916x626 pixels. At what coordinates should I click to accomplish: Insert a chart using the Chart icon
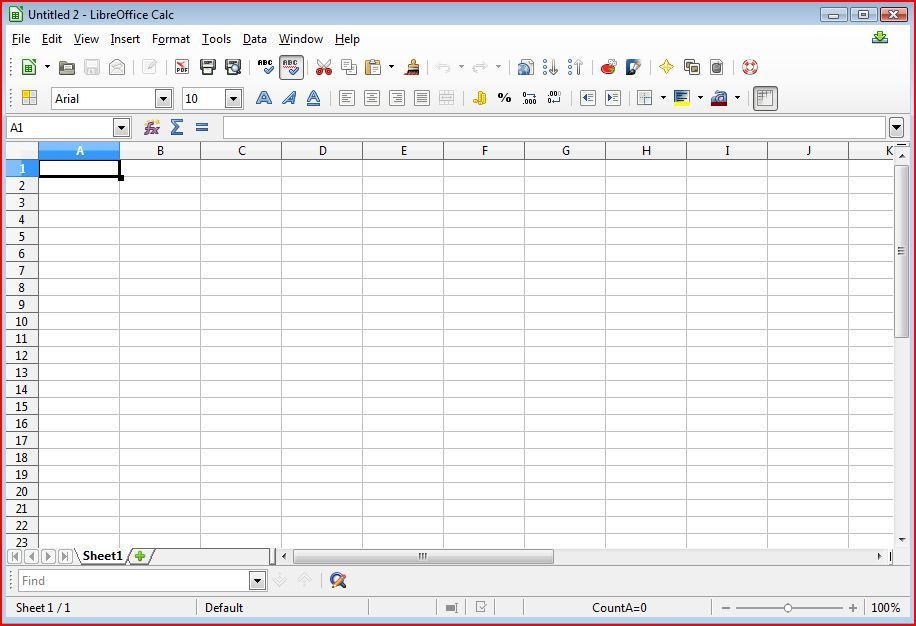coord(608,67)
